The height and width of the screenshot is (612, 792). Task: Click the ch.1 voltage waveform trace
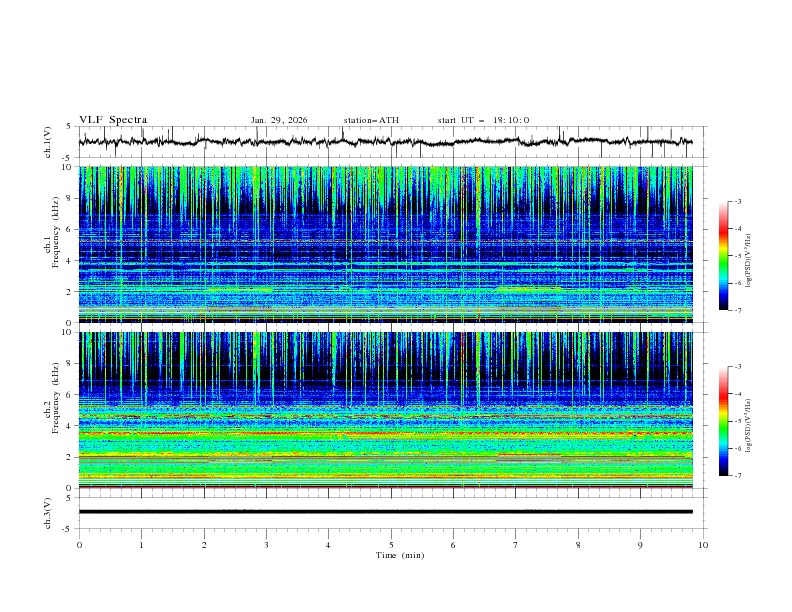385,142
